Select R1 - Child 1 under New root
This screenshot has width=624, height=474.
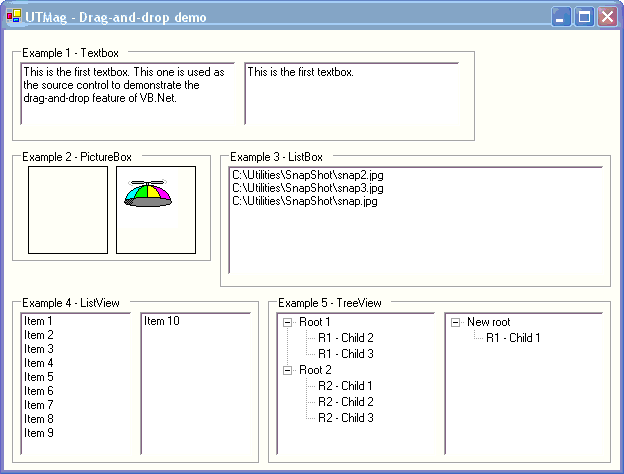tap(513, 338)
